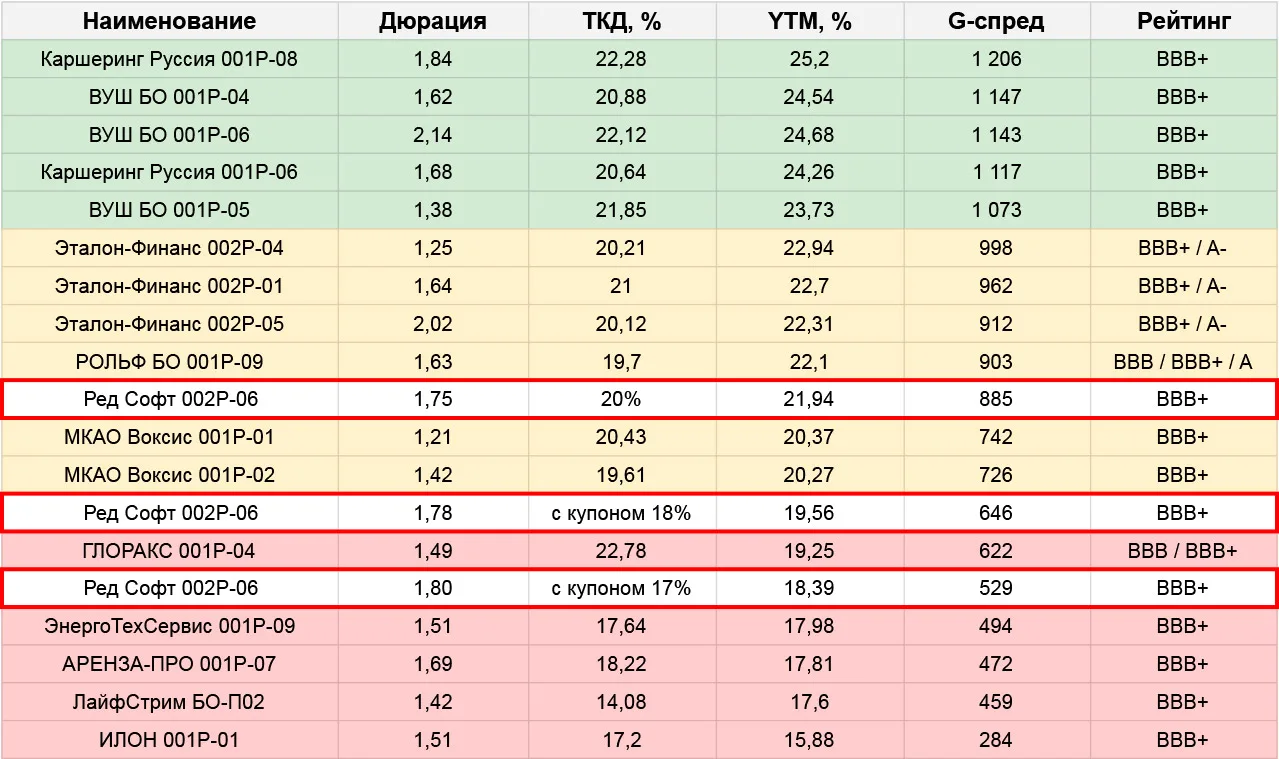Select cell 'Каршеринг Руссия 001Р-06'
The image size is (1279, 759).
[169, 172]
